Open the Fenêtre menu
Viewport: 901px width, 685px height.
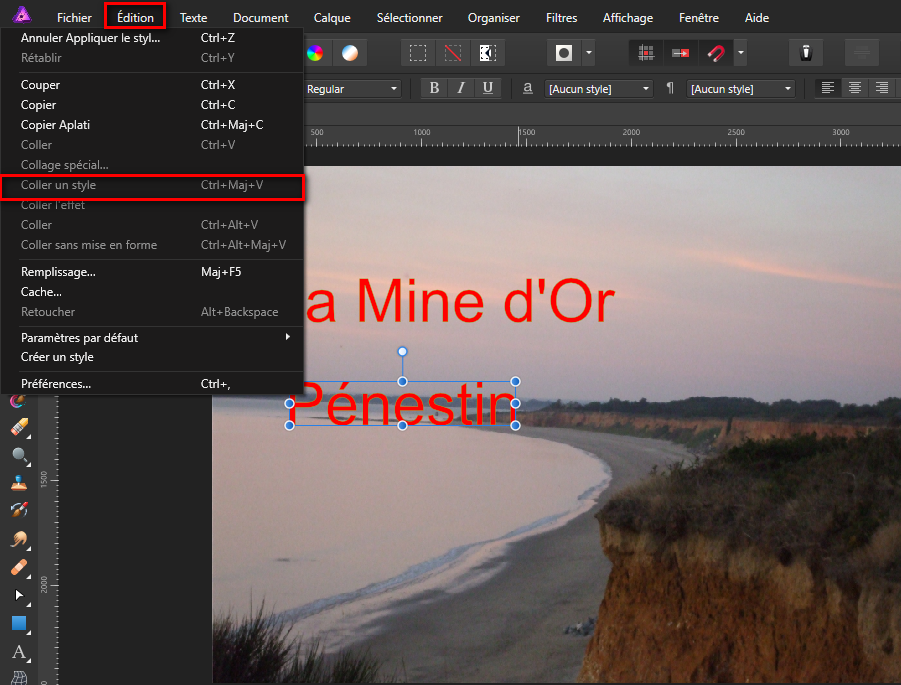pos(699,18)
